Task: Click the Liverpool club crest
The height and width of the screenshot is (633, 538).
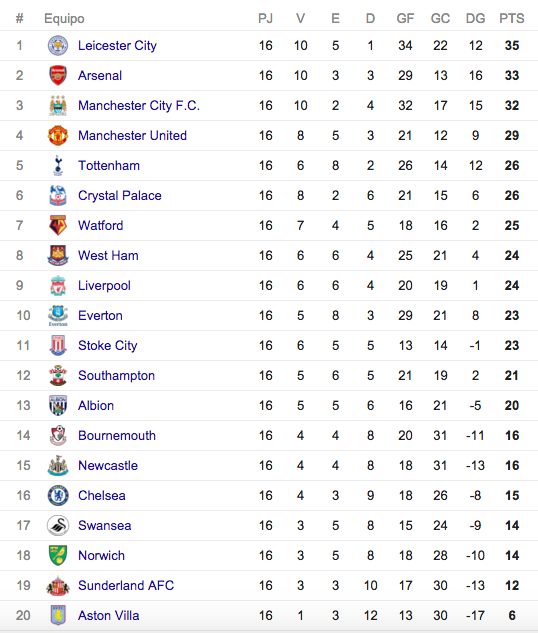Action: pyautogui.click(x=58, y=286)
